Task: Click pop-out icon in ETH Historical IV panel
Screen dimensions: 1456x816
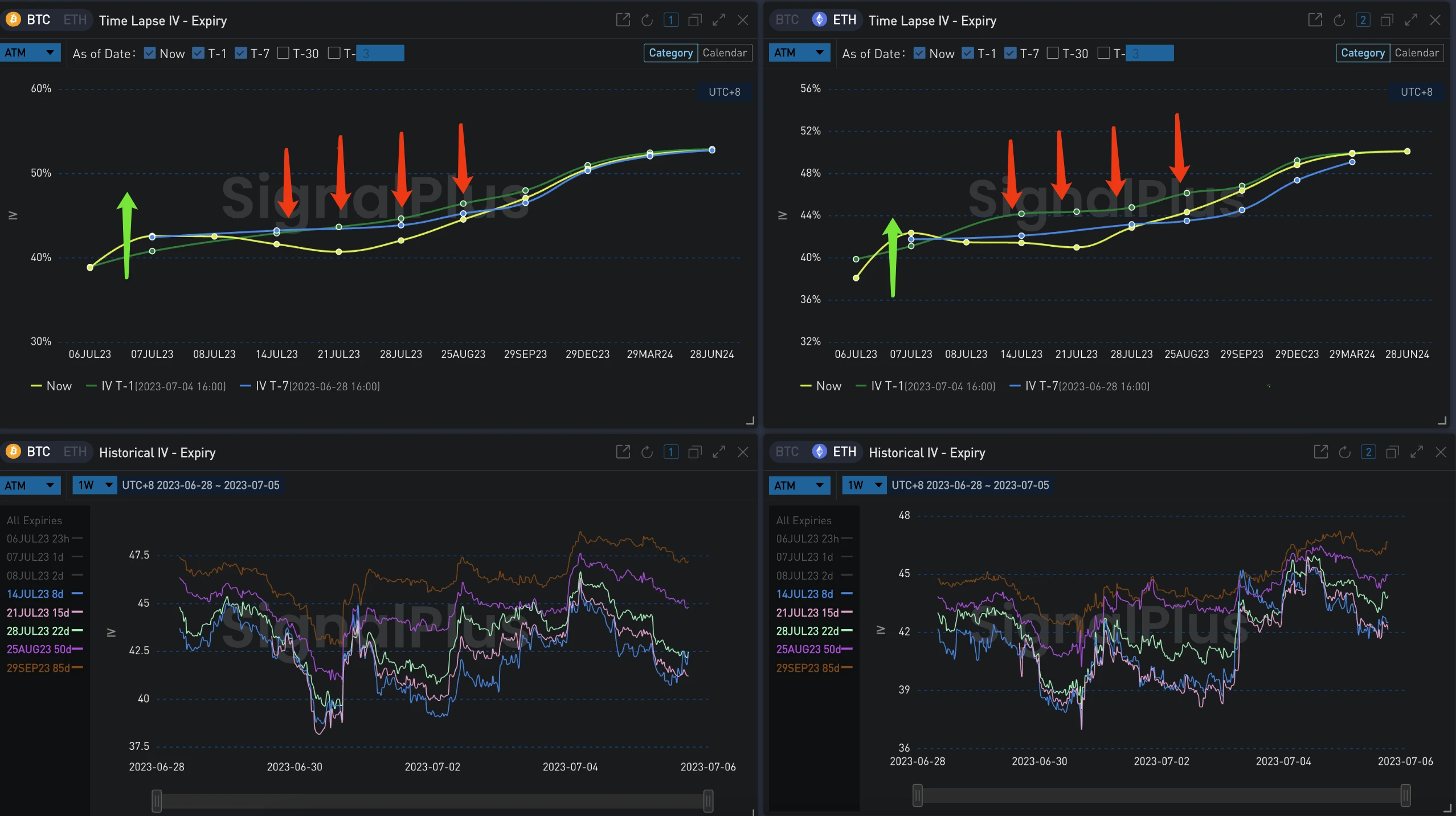Action: (x=1320, y=452)
